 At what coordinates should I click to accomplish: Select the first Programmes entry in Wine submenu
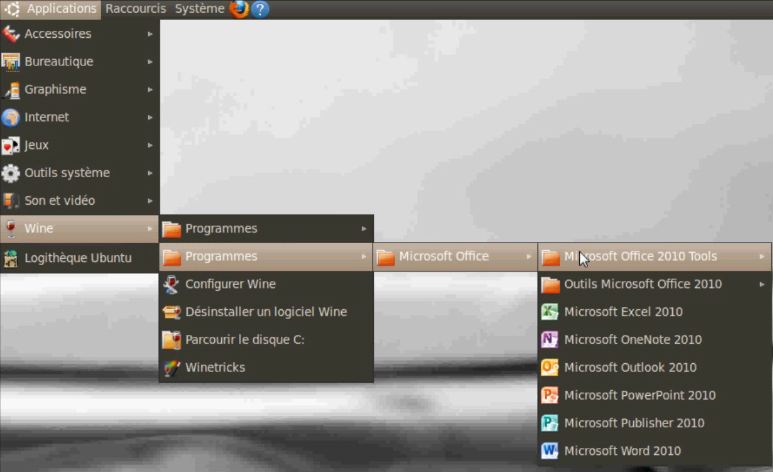266,229
